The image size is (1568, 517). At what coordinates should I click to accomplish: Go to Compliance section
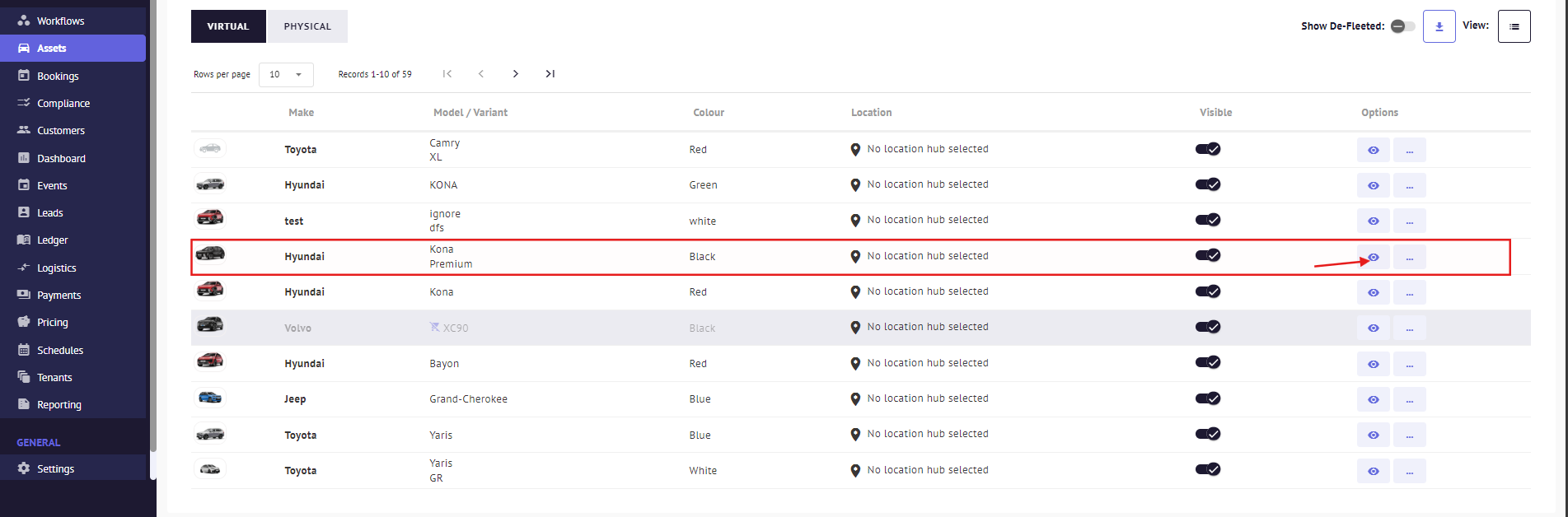tap(73, 103)
